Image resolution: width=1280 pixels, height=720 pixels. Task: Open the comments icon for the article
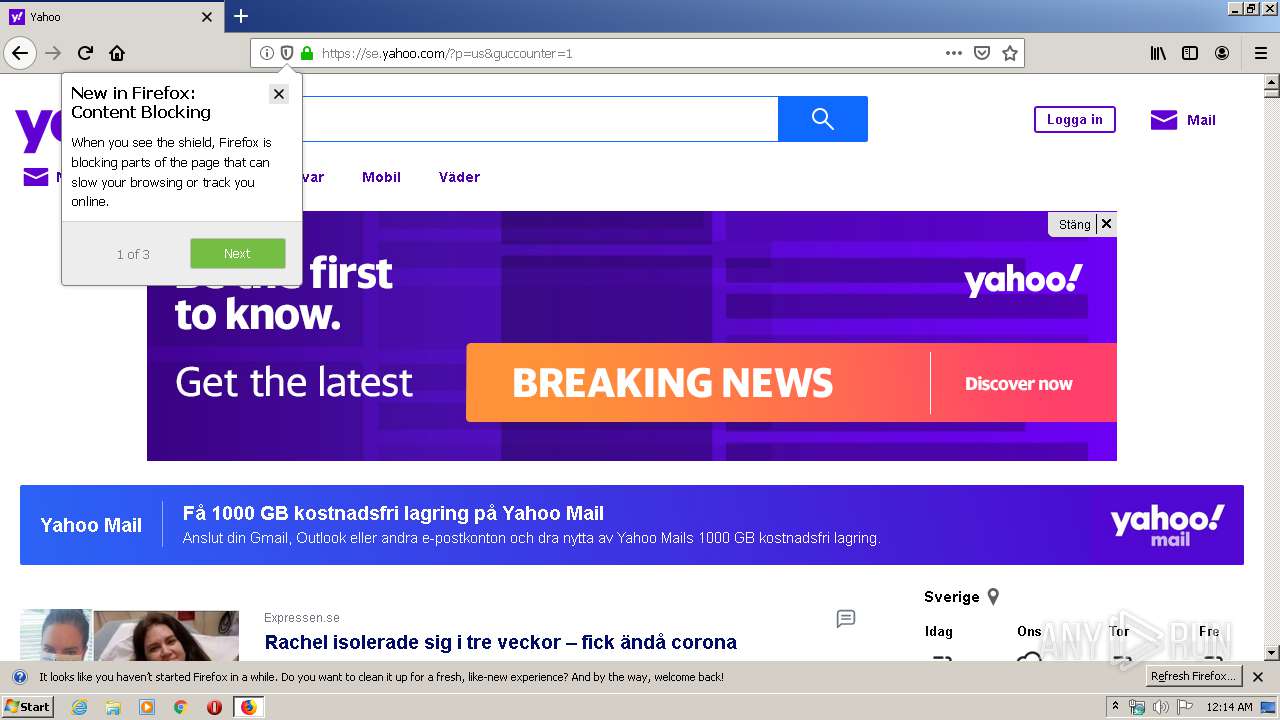pyautogui.click(x=846, y=619)
